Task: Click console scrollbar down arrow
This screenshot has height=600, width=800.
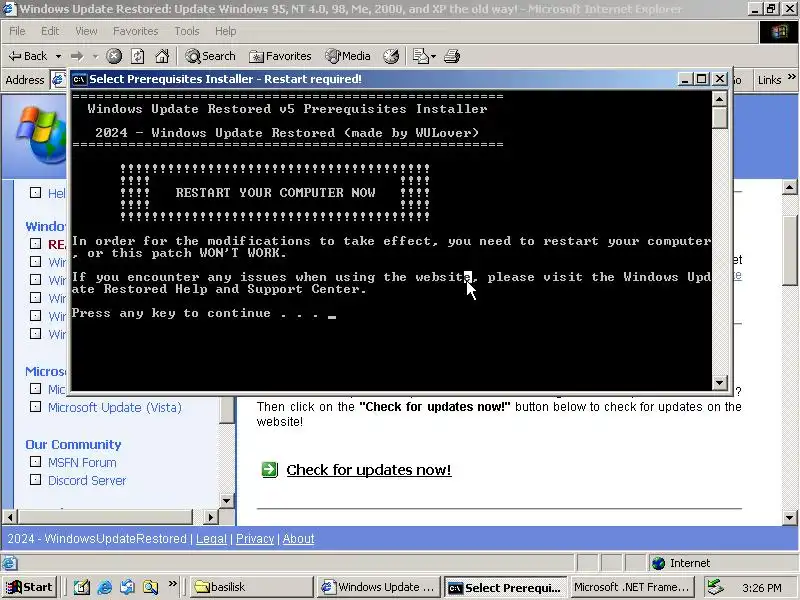Action: [719, 382]
